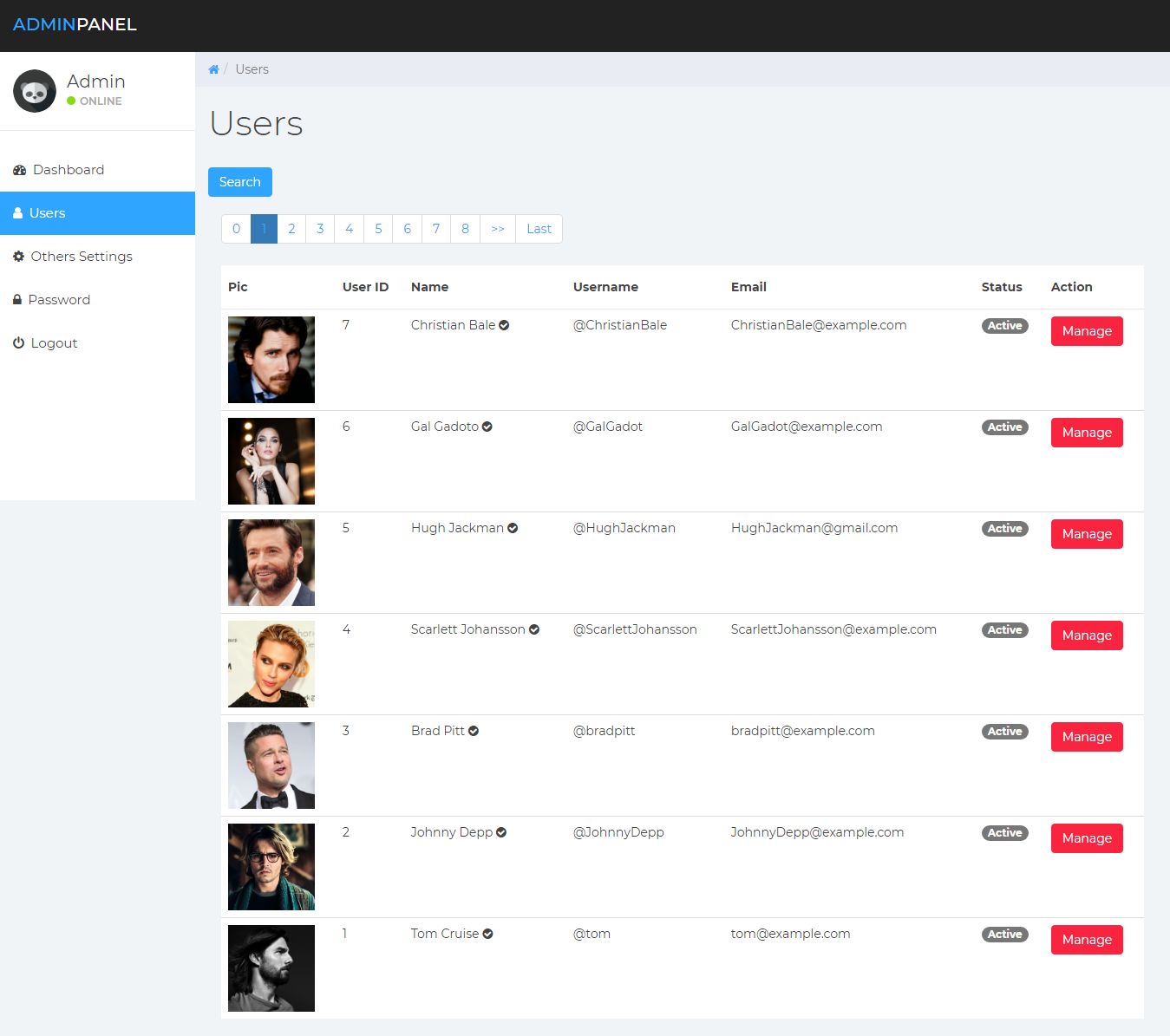The width and height of the screenshot is (1170, 1036).
Task: Click Christian Bale's profile picture
Action: [x=271, y=360]
